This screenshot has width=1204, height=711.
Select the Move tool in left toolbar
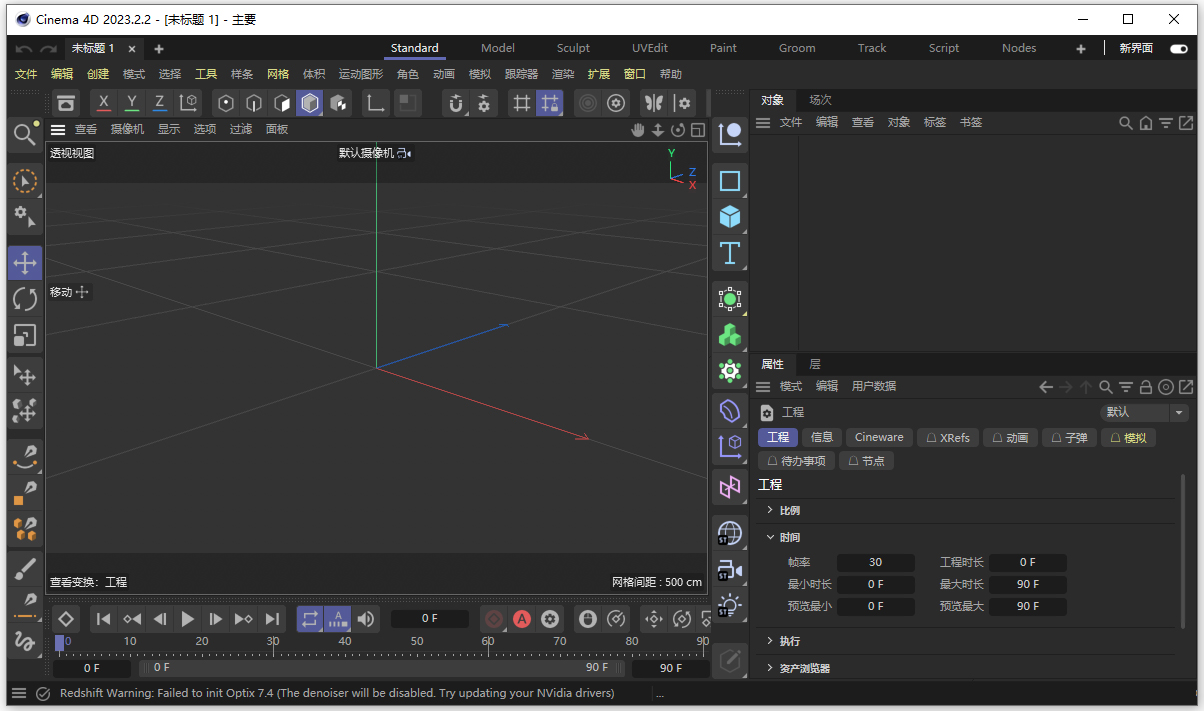[x=25, y=262]
